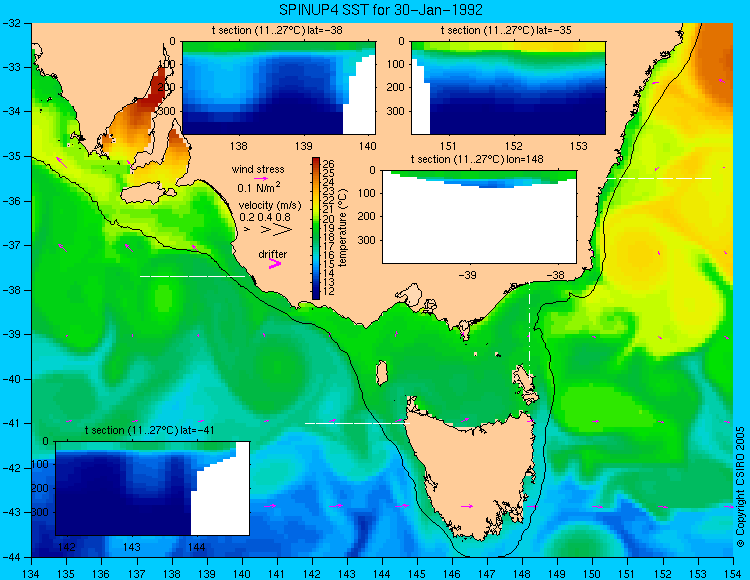Click the '146' main longitude axis label
Viewport: 750px width, 580px height.
pos(452,574)
